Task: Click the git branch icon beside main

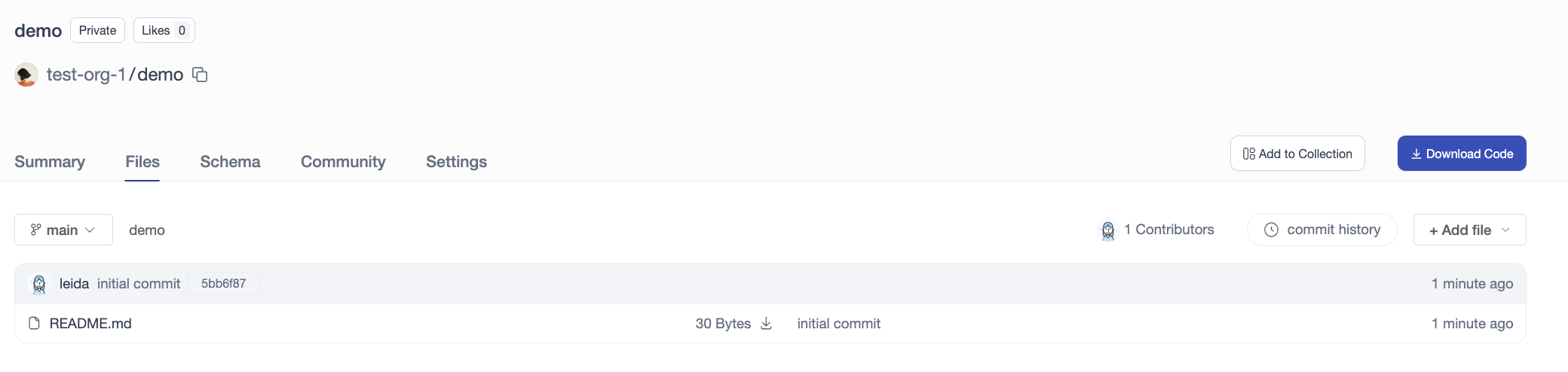Action: click(35, 230)
